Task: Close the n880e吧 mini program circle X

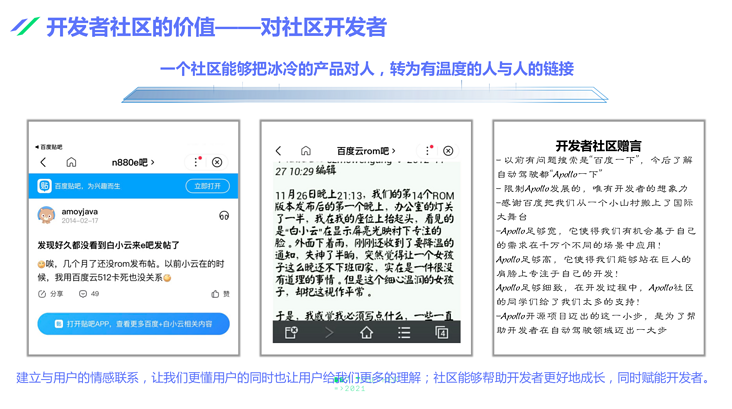Action: pos(217,162)
